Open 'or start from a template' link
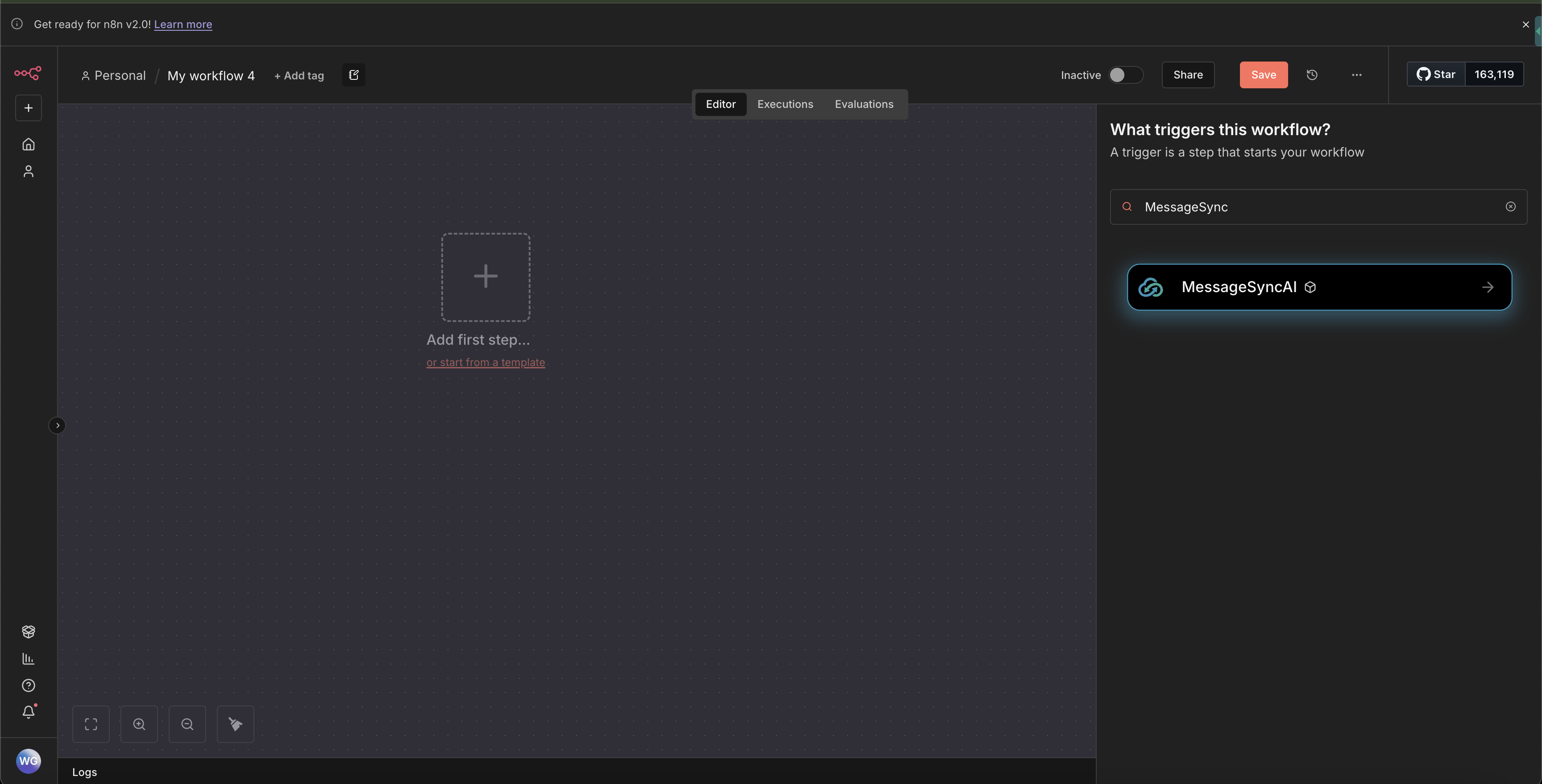This screenshot has width=1542, height=784. click(x=485, y=362)
